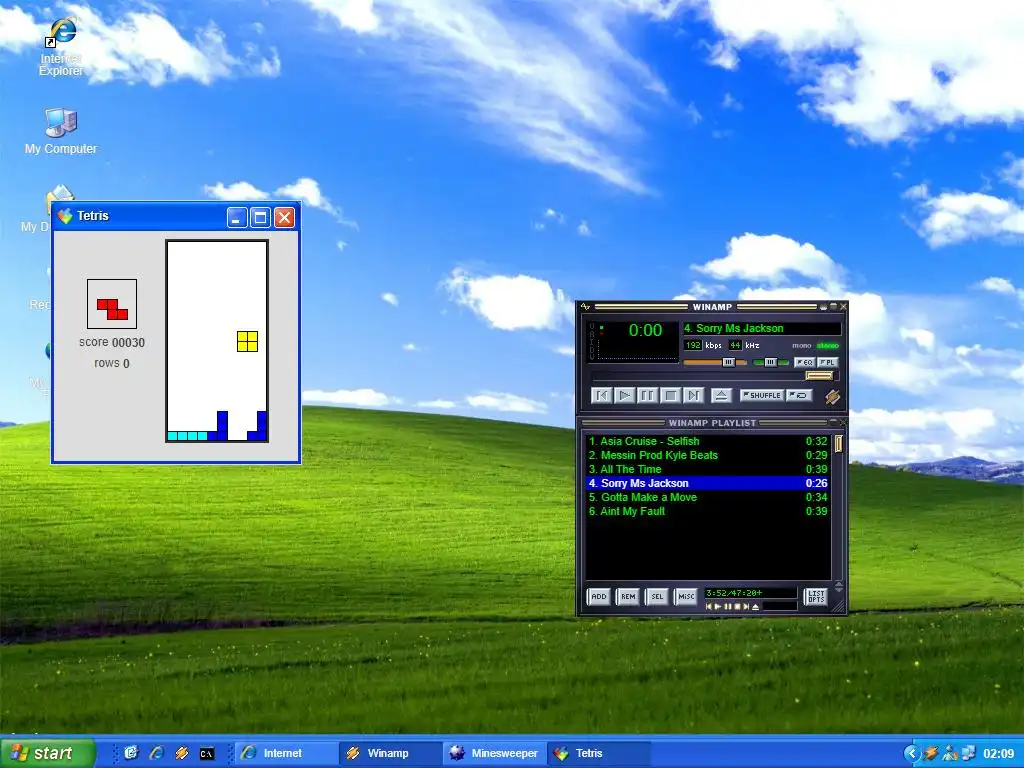The height and width of the screenshot is (768, 1024).
Task: Click the falling yellow square piece in Tetris
Action: tap(248, 341)
